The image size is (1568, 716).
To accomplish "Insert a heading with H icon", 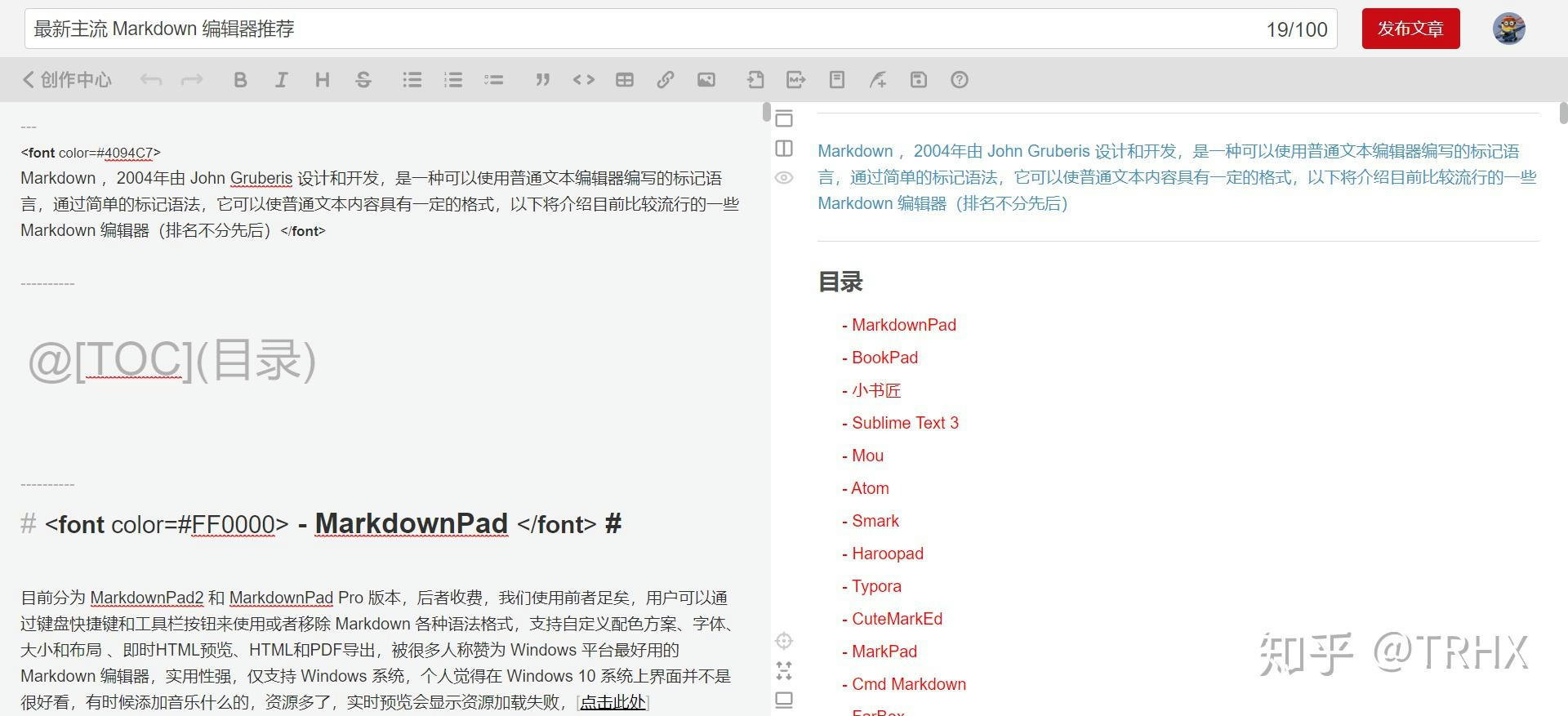I will tap(322, 80).
